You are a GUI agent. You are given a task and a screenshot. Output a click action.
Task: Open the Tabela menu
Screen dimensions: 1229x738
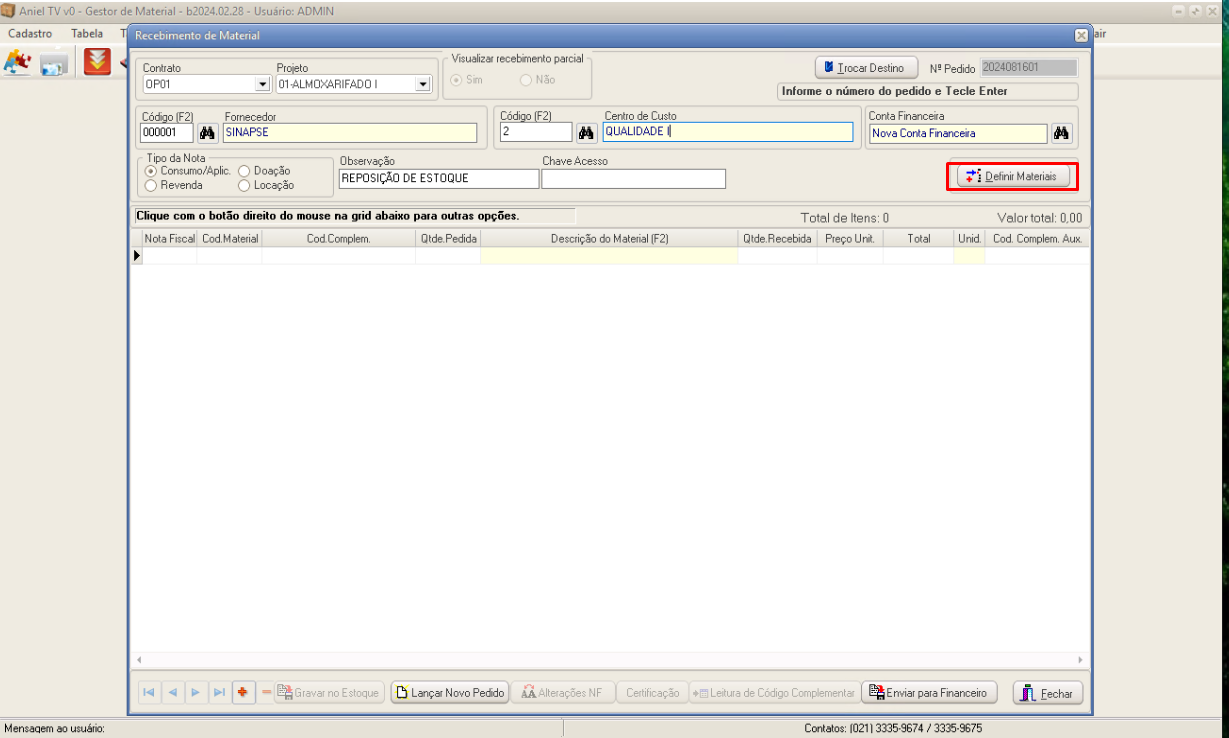coord(87,33)
